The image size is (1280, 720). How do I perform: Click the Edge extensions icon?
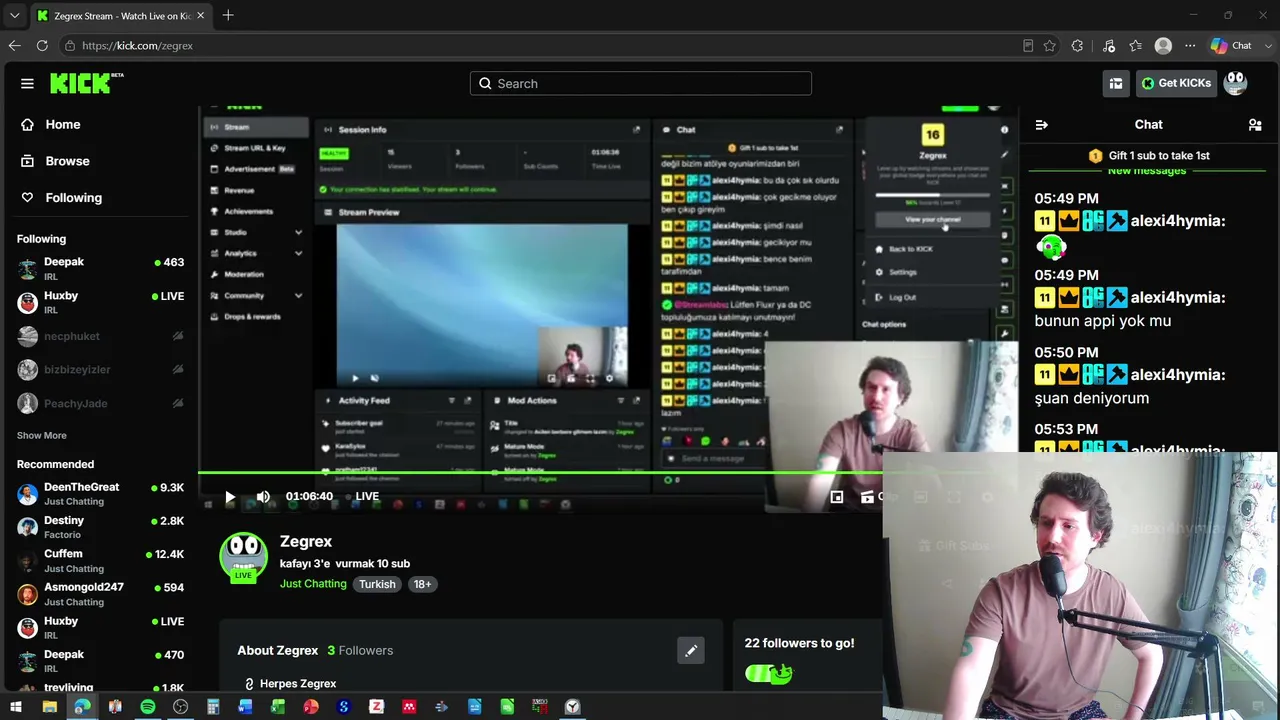coord(1077,46)
